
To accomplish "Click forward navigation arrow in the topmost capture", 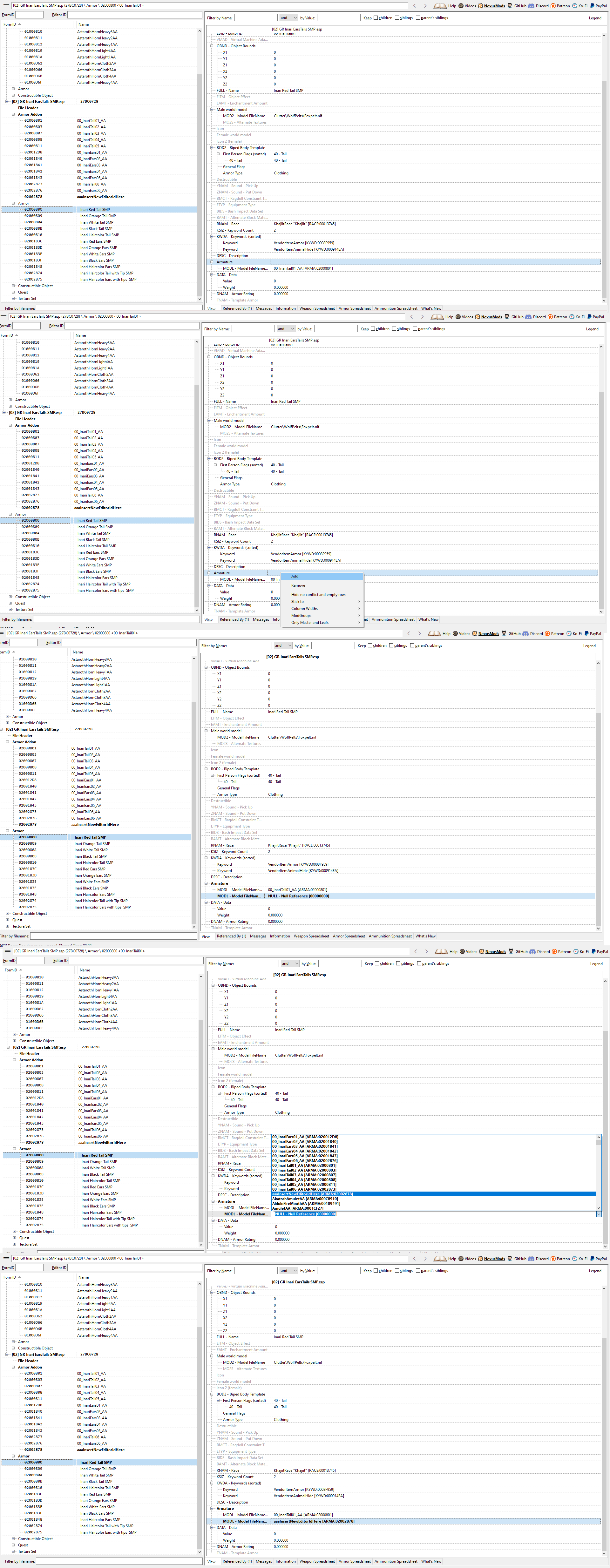I will (425, 5).
